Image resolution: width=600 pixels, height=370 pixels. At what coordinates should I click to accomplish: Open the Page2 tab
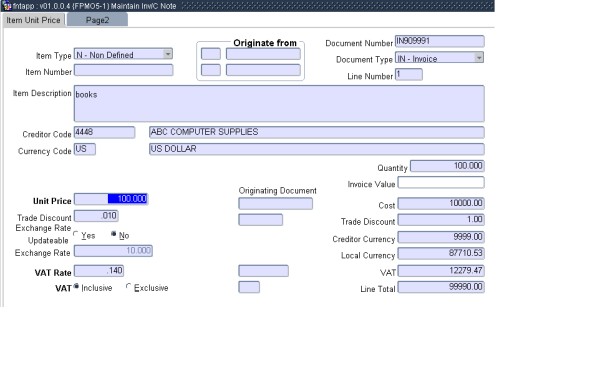click(97, 20)
